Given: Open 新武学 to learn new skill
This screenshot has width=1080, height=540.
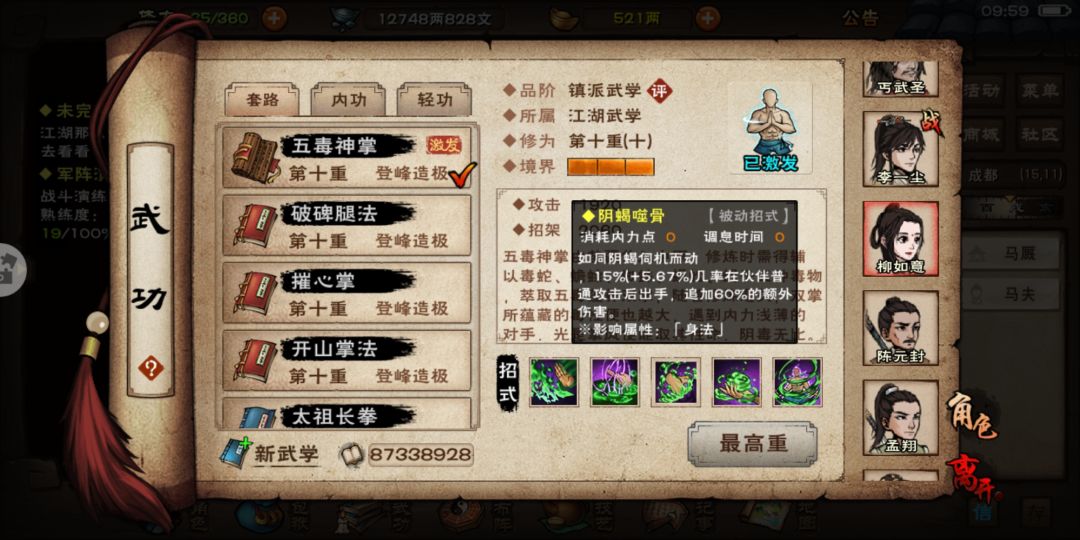Looking at the screenshot, I should tap(270, 453).
